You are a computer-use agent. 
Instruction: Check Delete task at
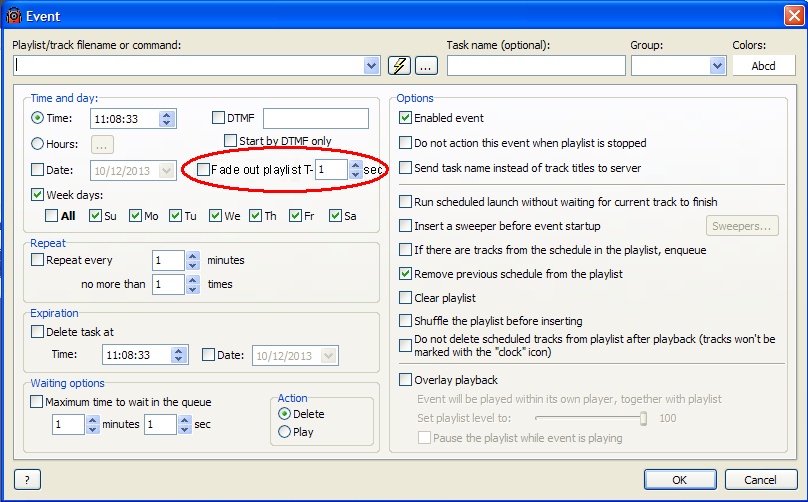(37, 331)
